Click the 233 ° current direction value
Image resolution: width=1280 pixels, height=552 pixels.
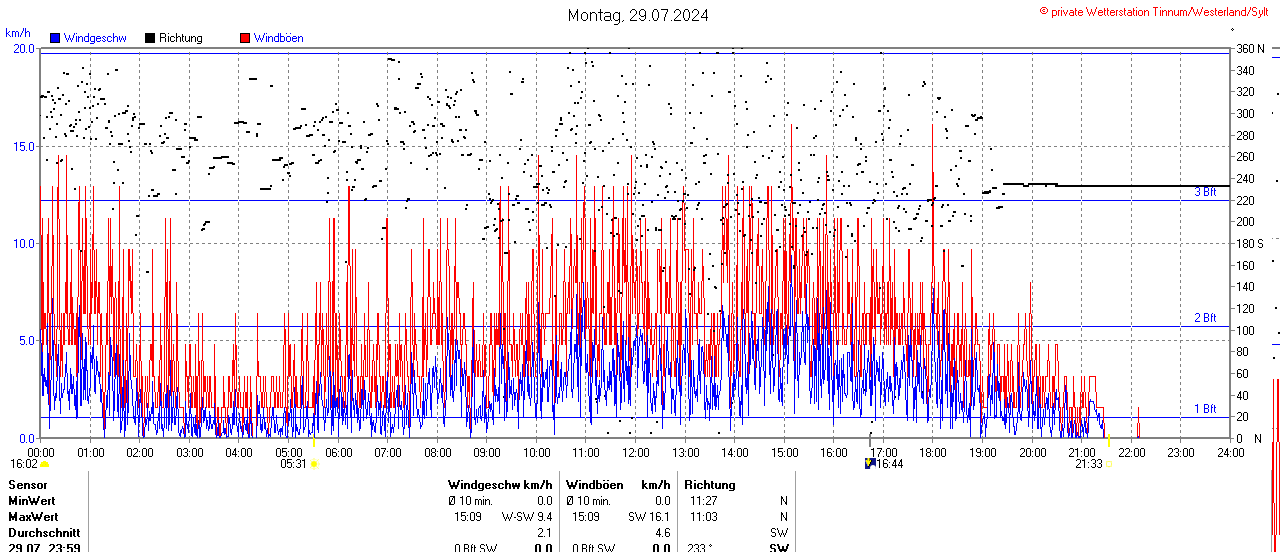point(701,548)
